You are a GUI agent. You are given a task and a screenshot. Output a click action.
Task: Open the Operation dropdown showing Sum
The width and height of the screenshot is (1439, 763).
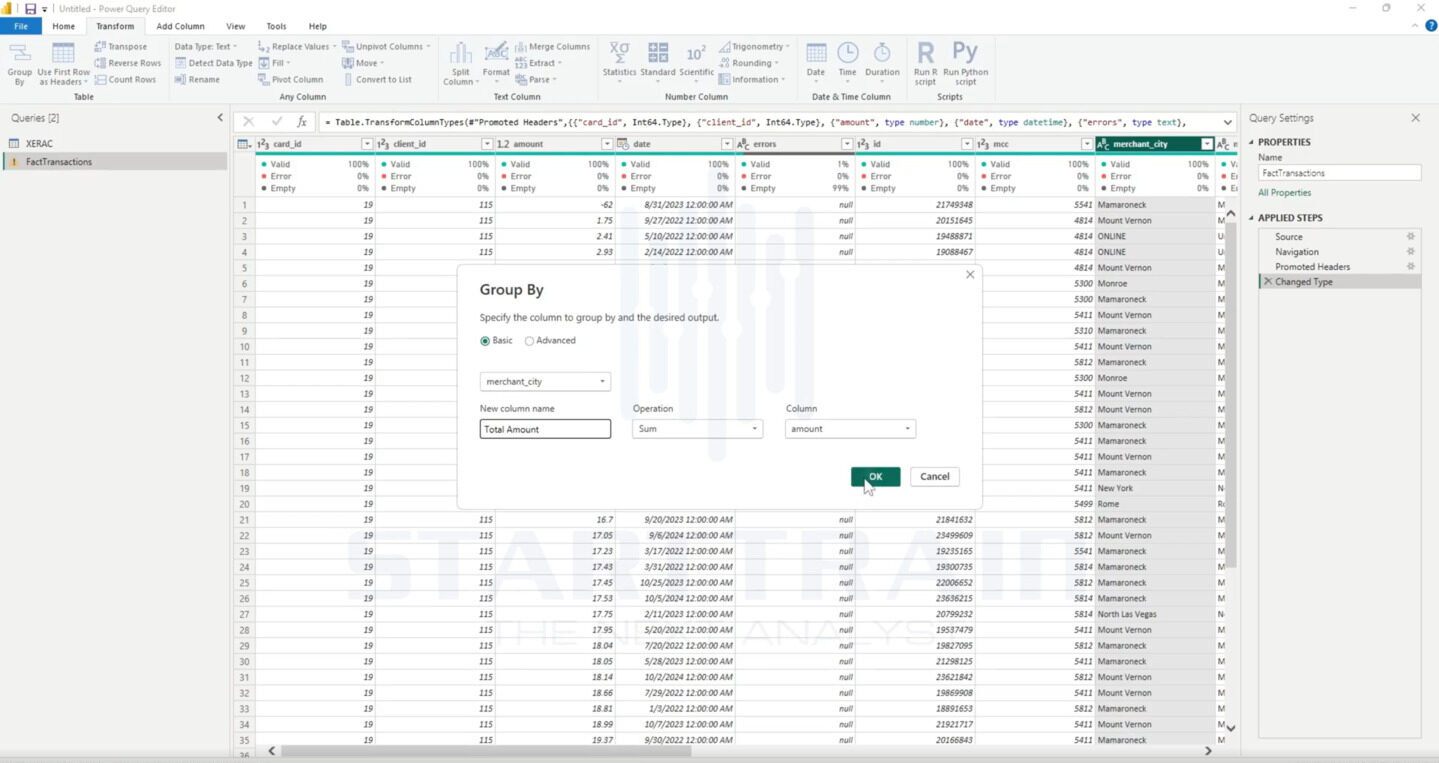pyautogui.click(x=697, y=429)
